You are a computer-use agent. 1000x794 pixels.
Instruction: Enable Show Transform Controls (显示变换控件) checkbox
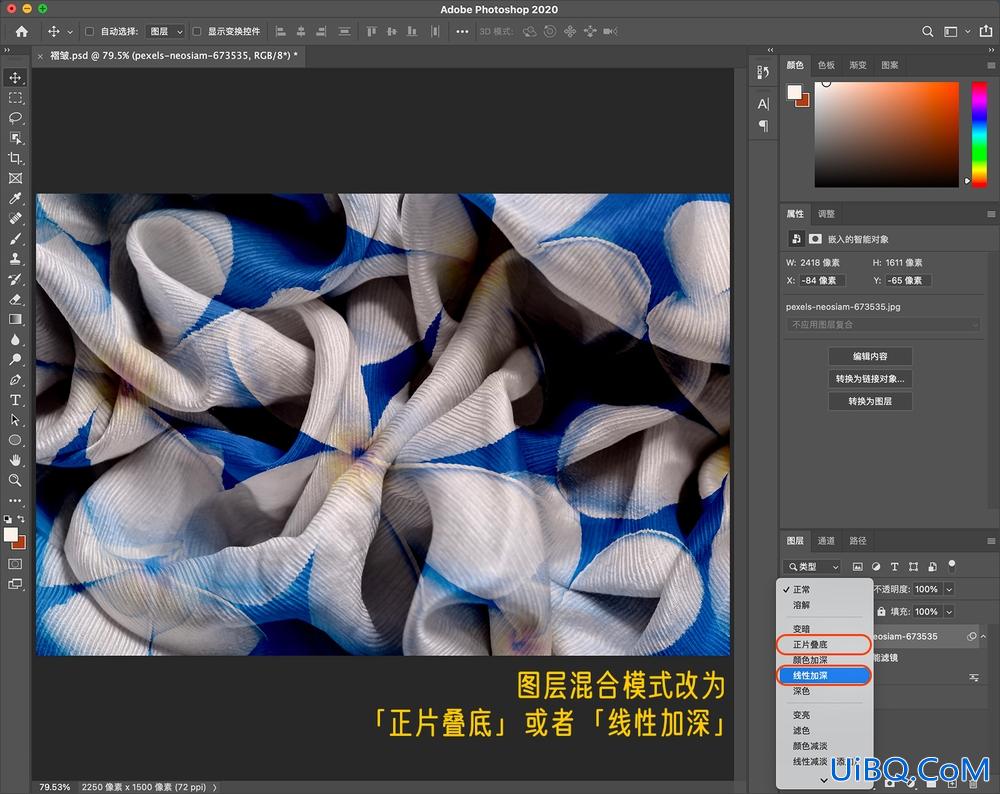(x=196, y=31)
